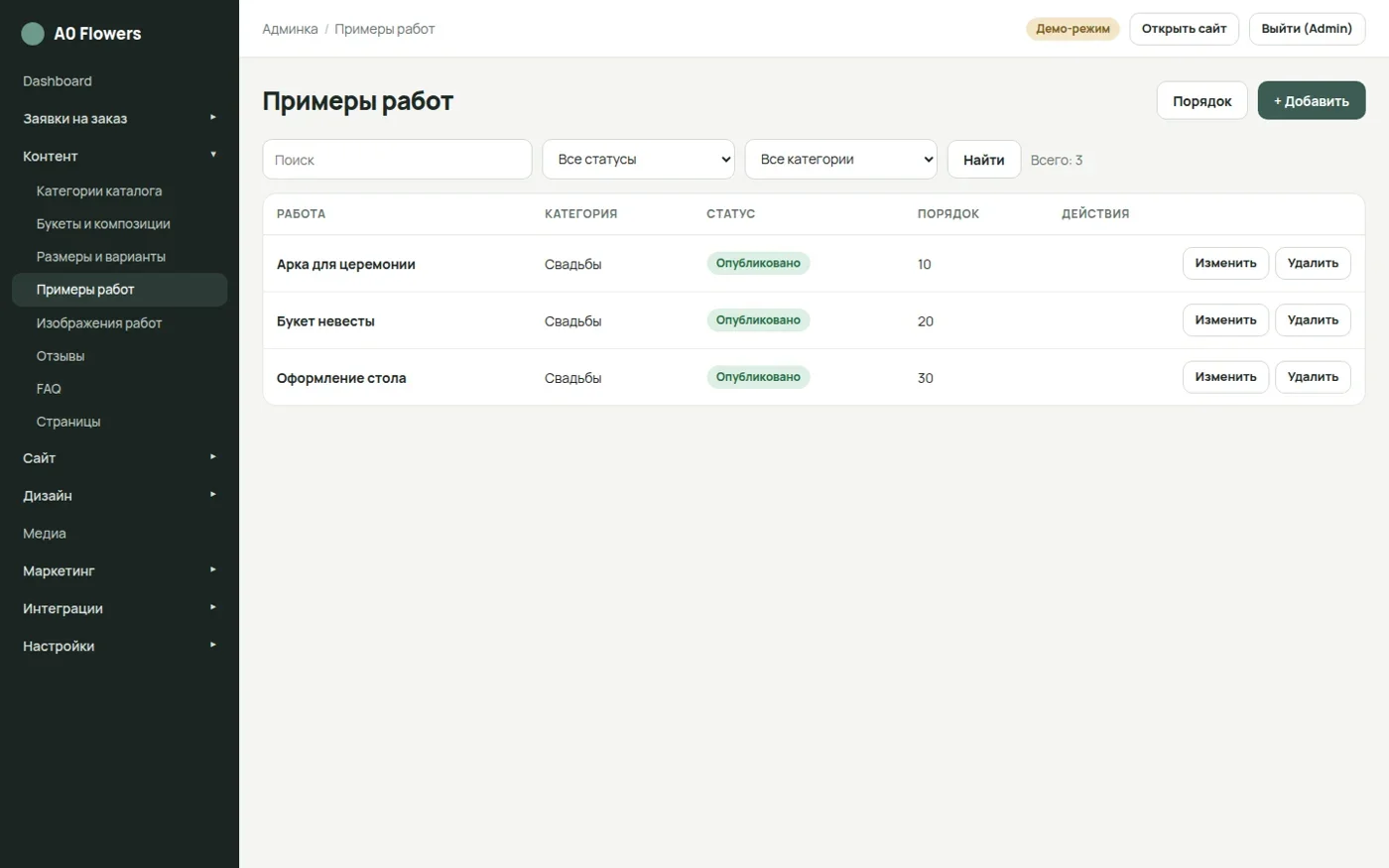Click the Демо-режим badge
The image size is (1389, 868).
tap(1073, 29)
